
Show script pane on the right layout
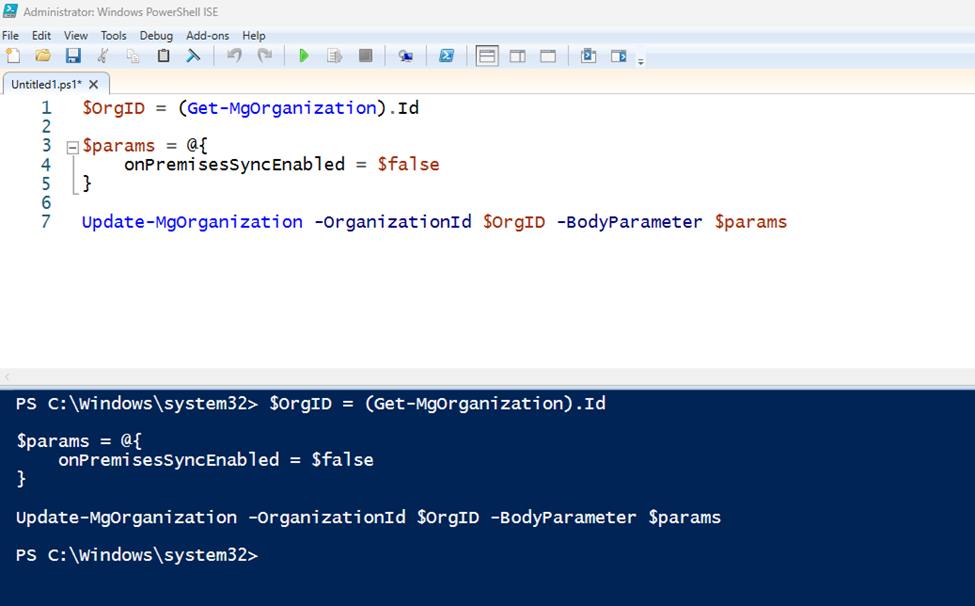pos(517,56)
